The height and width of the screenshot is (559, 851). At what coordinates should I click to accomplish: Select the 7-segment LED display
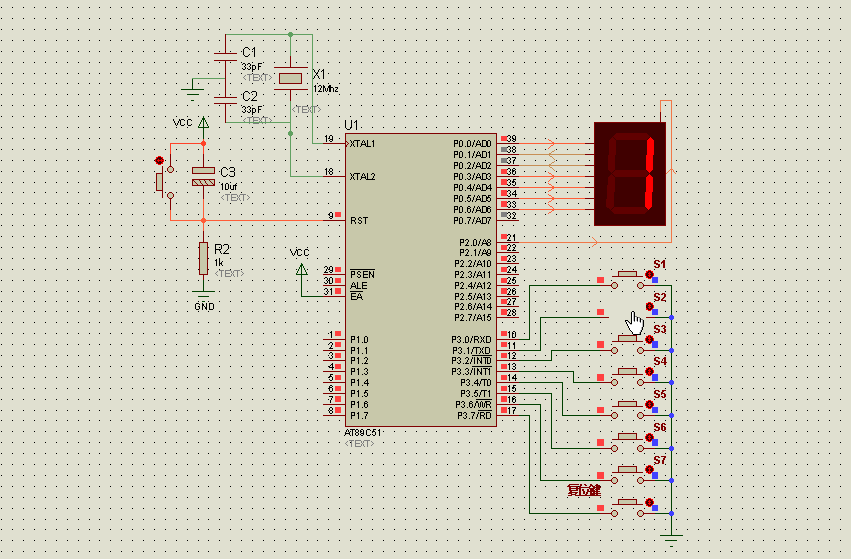(x=630, y=174)
